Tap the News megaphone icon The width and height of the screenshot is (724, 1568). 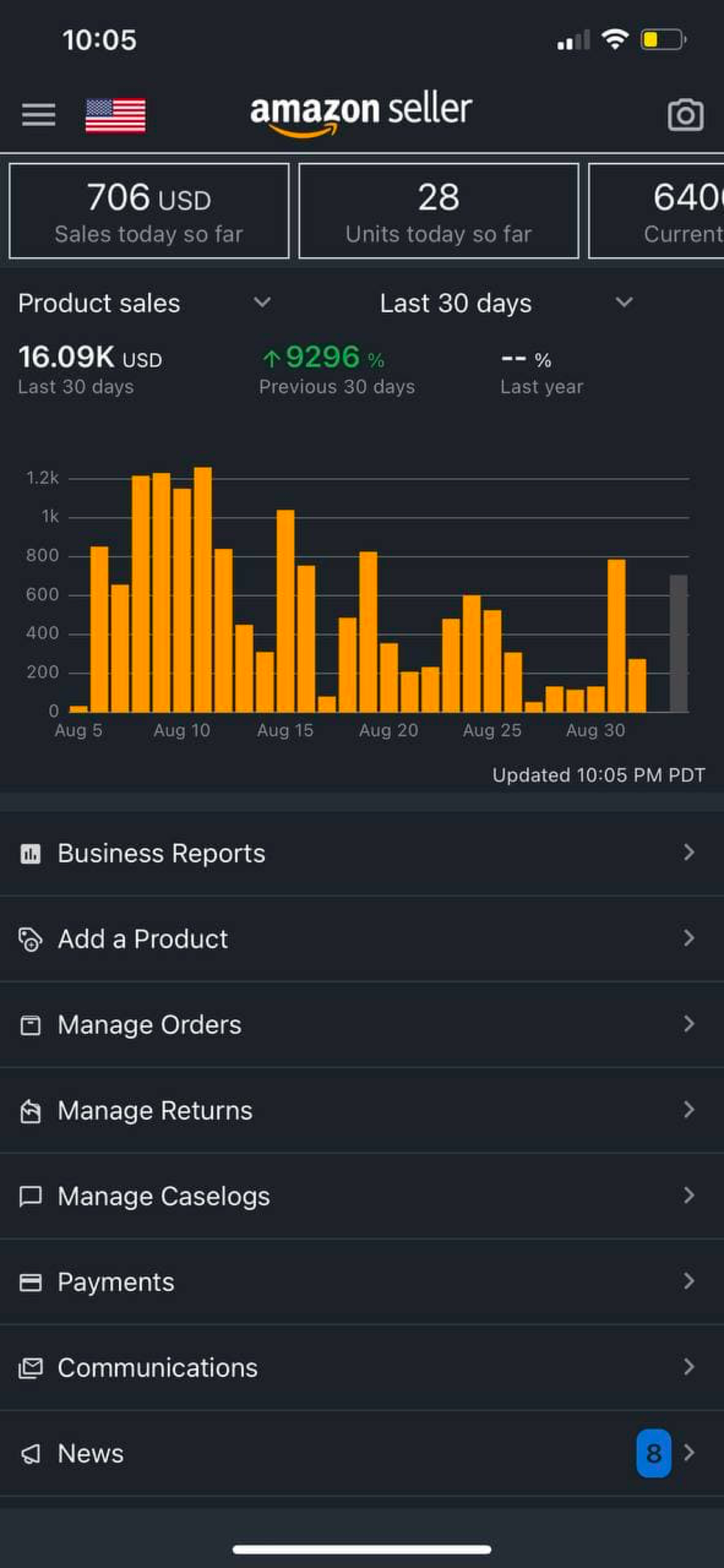(30, 1454)
